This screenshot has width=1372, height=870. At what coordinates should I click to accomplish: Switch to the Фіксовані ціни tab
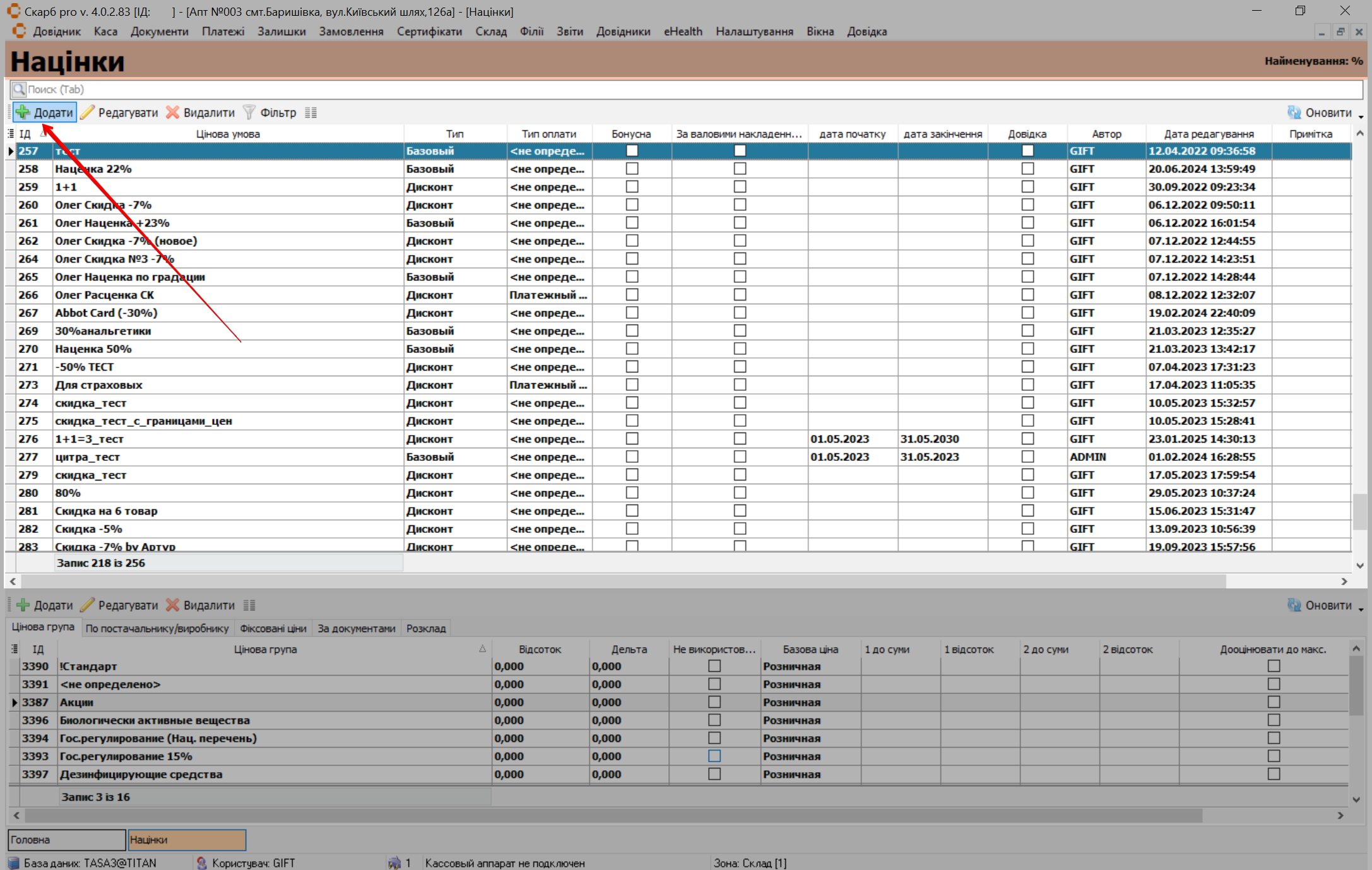(x=273, y=628)
